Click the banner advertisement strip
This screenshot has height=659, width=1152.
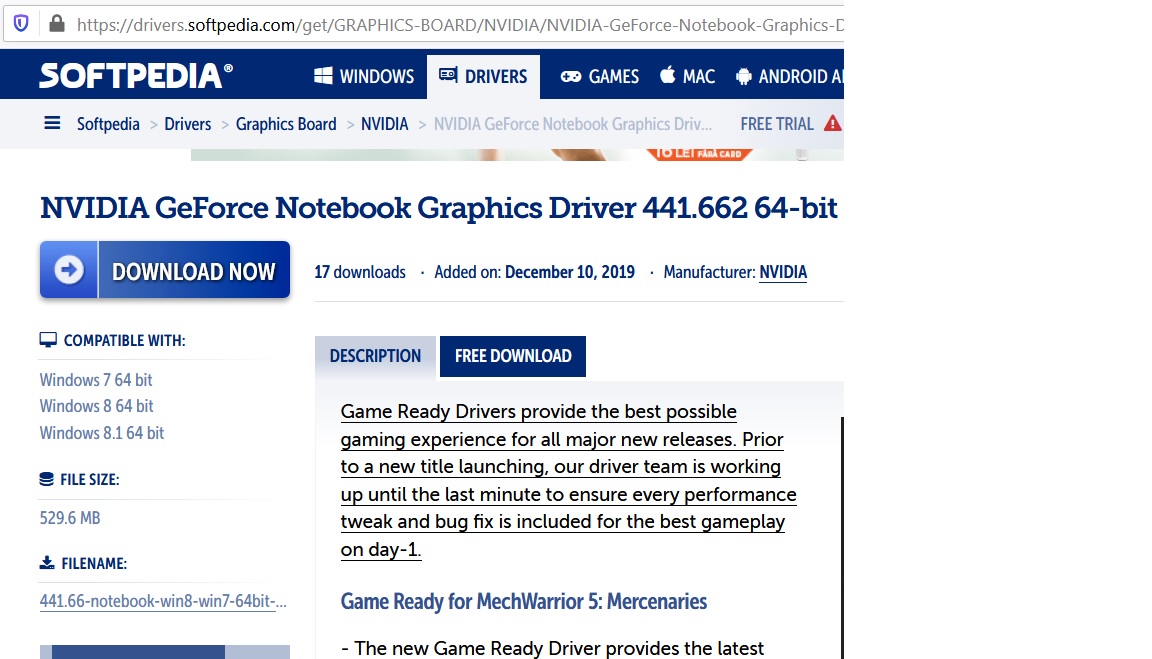[x=517, y=154]
